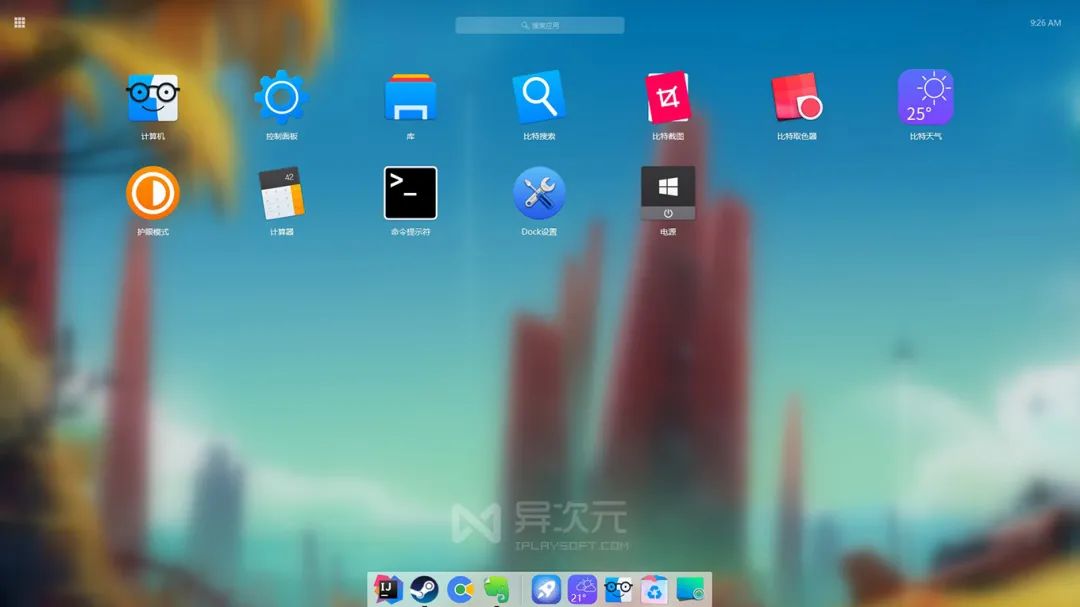
Task: Open Bit Search
Action: 539,97
